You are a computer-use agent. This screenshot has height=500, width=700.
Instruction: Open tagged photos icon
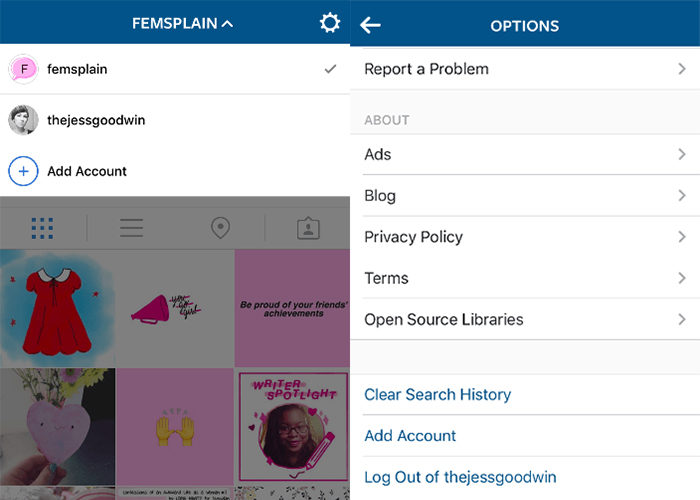pos(308,228)
